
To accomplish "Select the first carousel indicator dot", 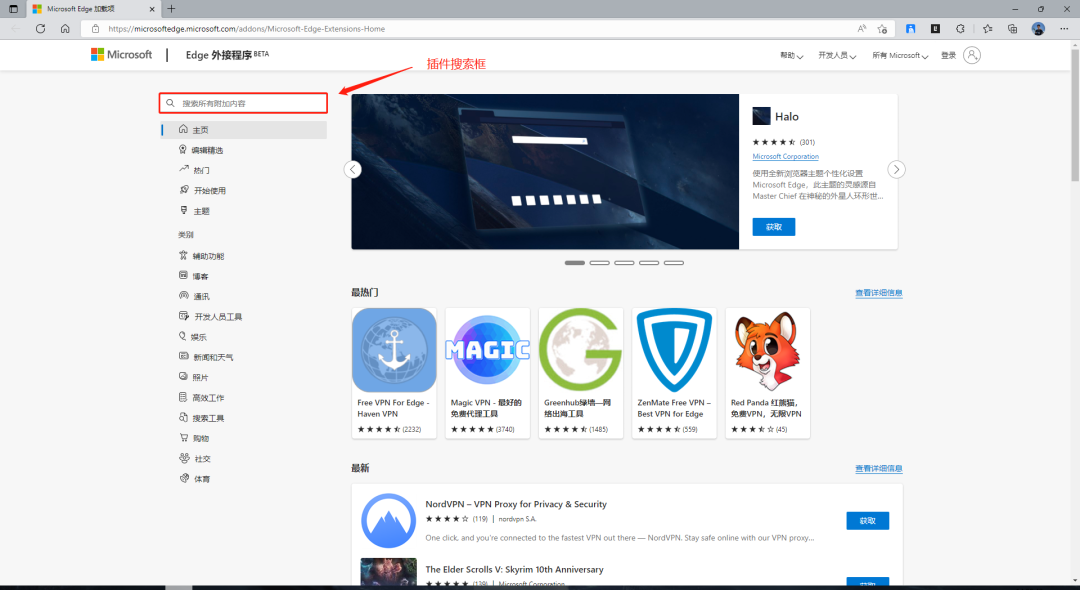I will click(574, 263).
